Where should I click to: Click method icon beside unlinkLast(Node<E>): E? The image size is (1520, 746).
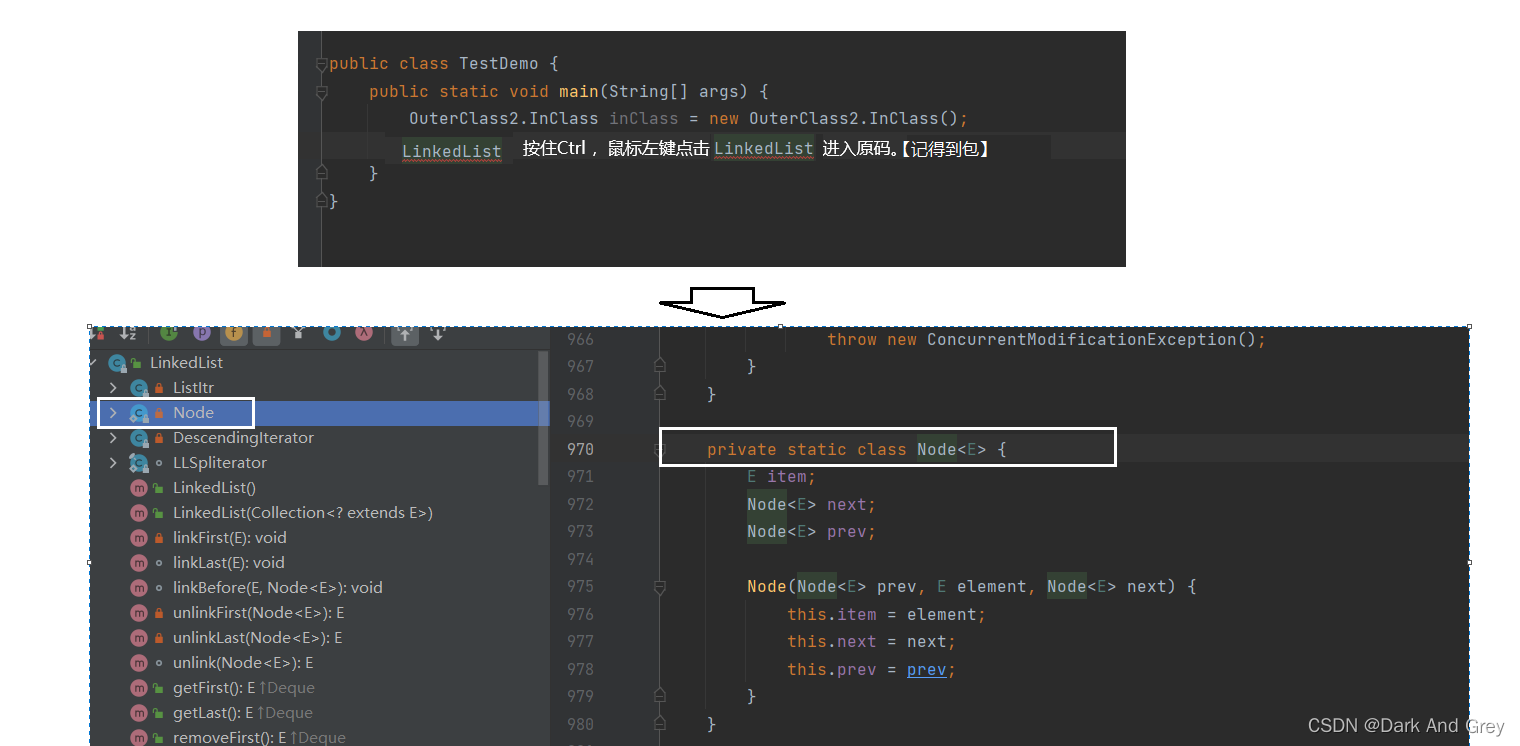[x=139, y=638]
